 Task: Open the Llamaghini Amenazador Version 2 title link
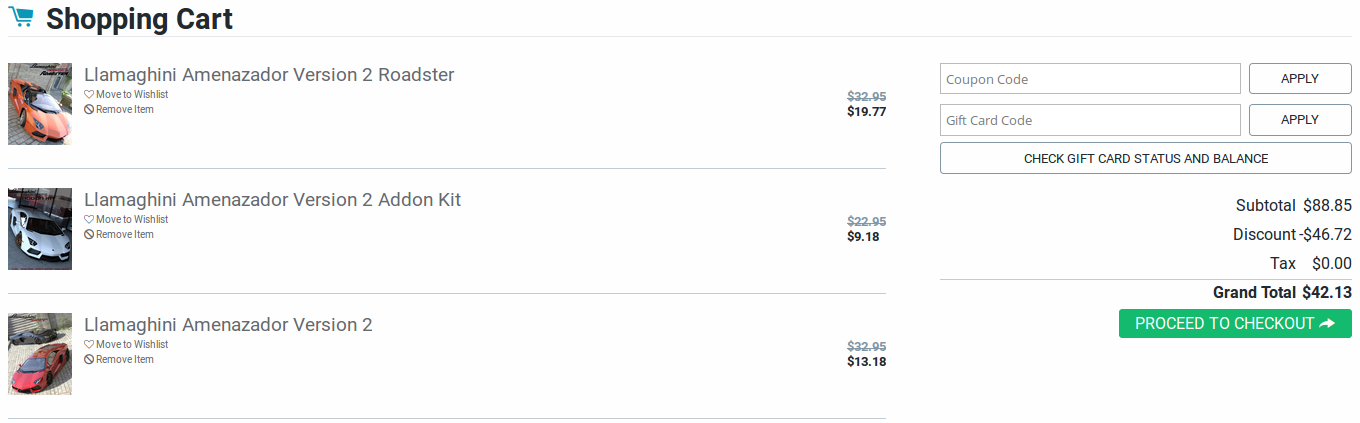tap(228, 325)
